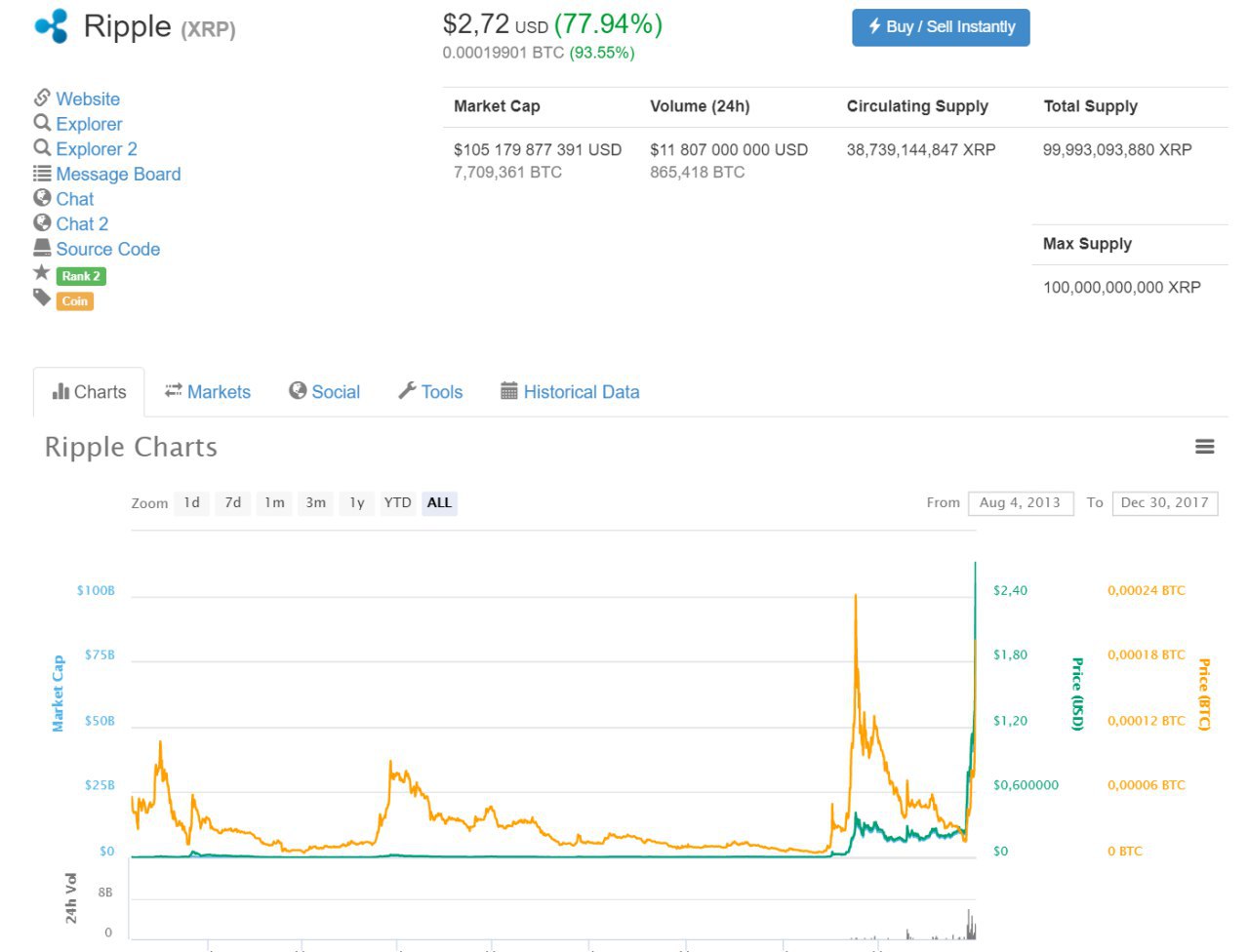Click the calendar icon on Historical Data tab
Image resolution: width=1249 pixels, height=952 pixels.
pyautogui.click(x=508, y=390)
